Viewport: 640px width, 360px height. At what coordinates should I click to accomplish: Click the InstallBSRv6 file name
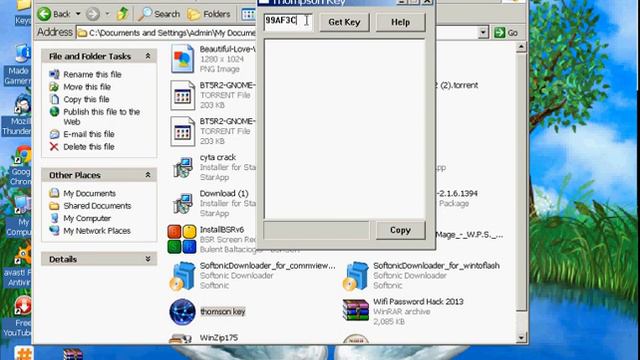(x=222, y=229)
